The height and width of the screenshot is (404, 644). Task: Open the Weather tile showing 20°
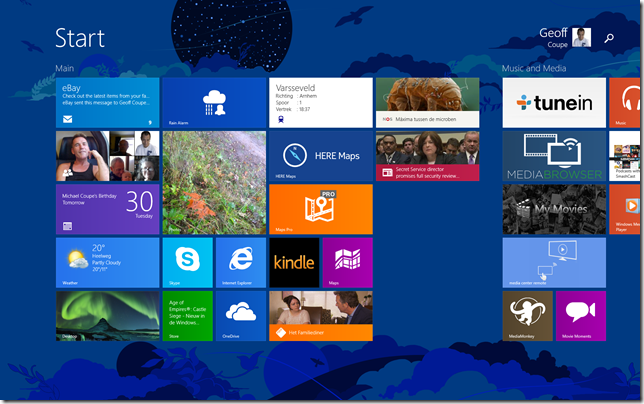click(x=107, y=262)
